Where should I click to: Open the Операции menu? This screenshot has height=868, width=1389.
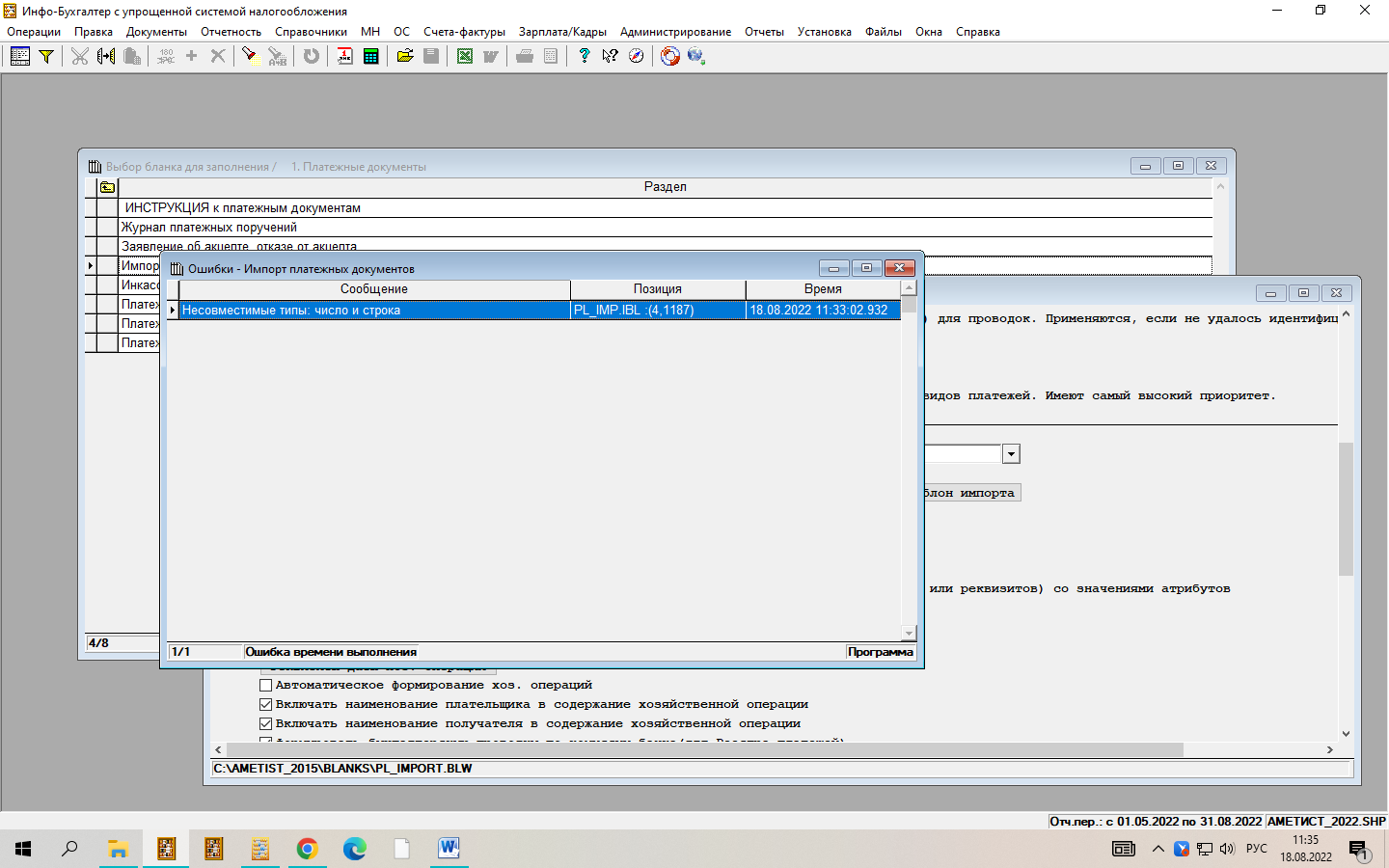(x=34, y=32)
